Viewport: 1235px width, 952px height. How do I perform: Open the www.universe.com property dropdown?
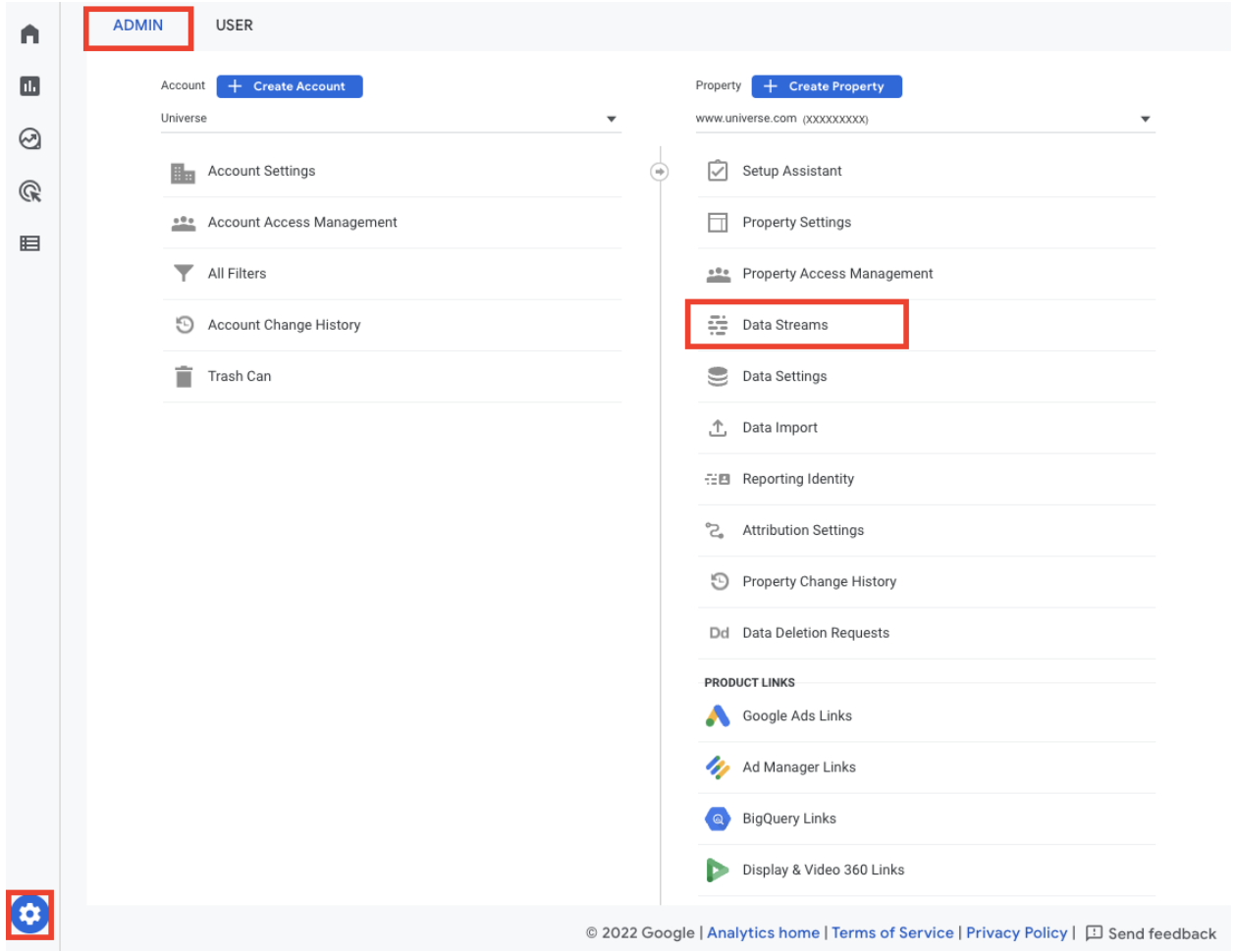click(x=925, y=119)
